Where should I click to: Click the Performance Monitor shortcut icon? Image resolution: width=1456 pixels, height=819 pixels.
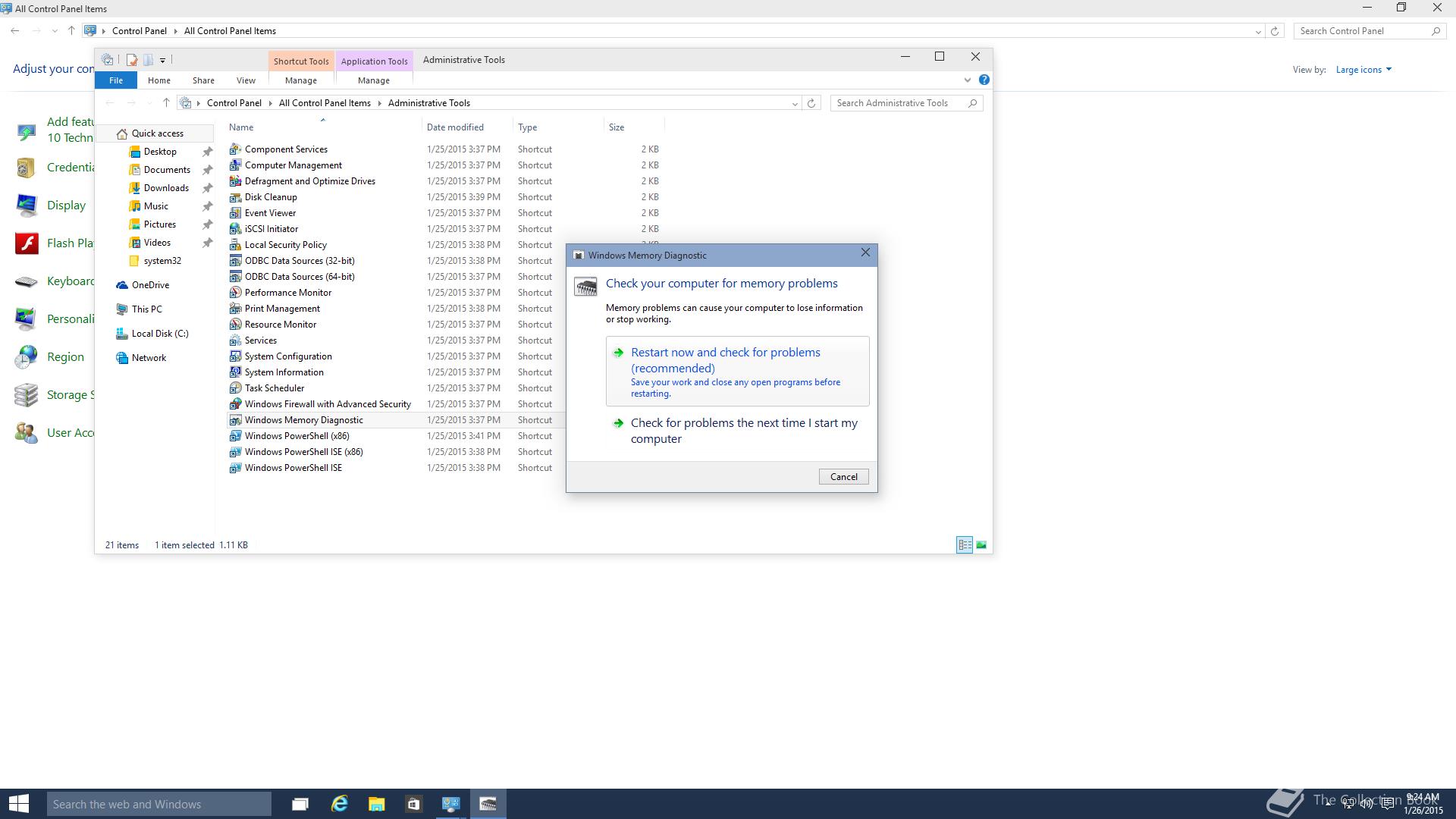tap(235, 293)
